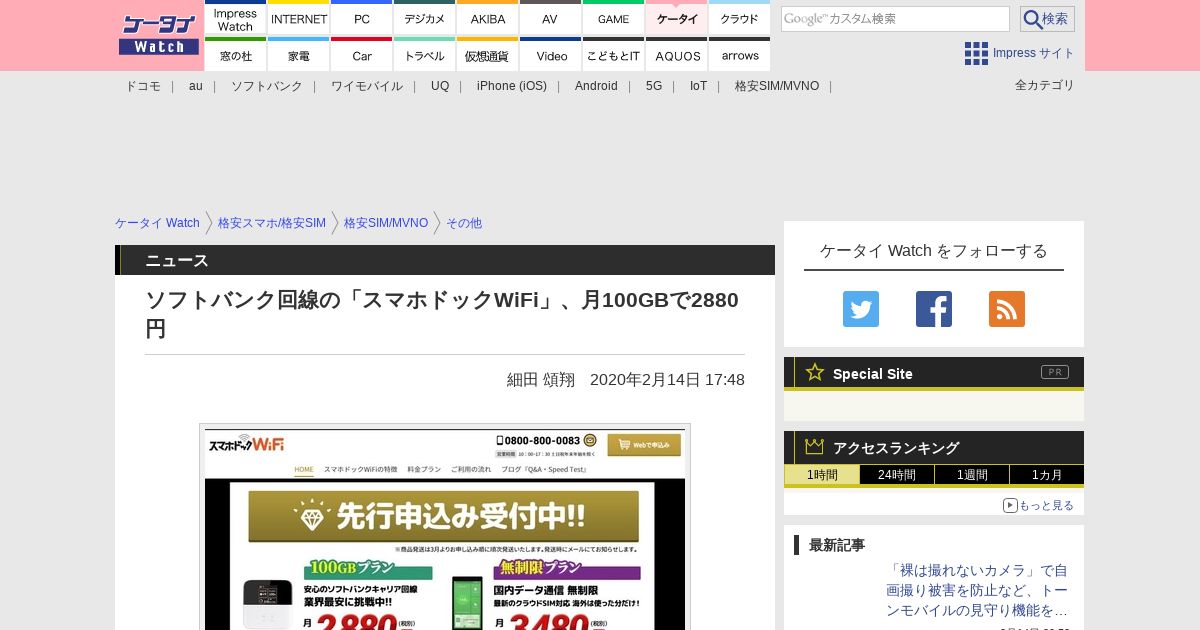The image size is (1200, 630).
Task: Open the AKIBA Watch tab
Action: click(488, 18)
